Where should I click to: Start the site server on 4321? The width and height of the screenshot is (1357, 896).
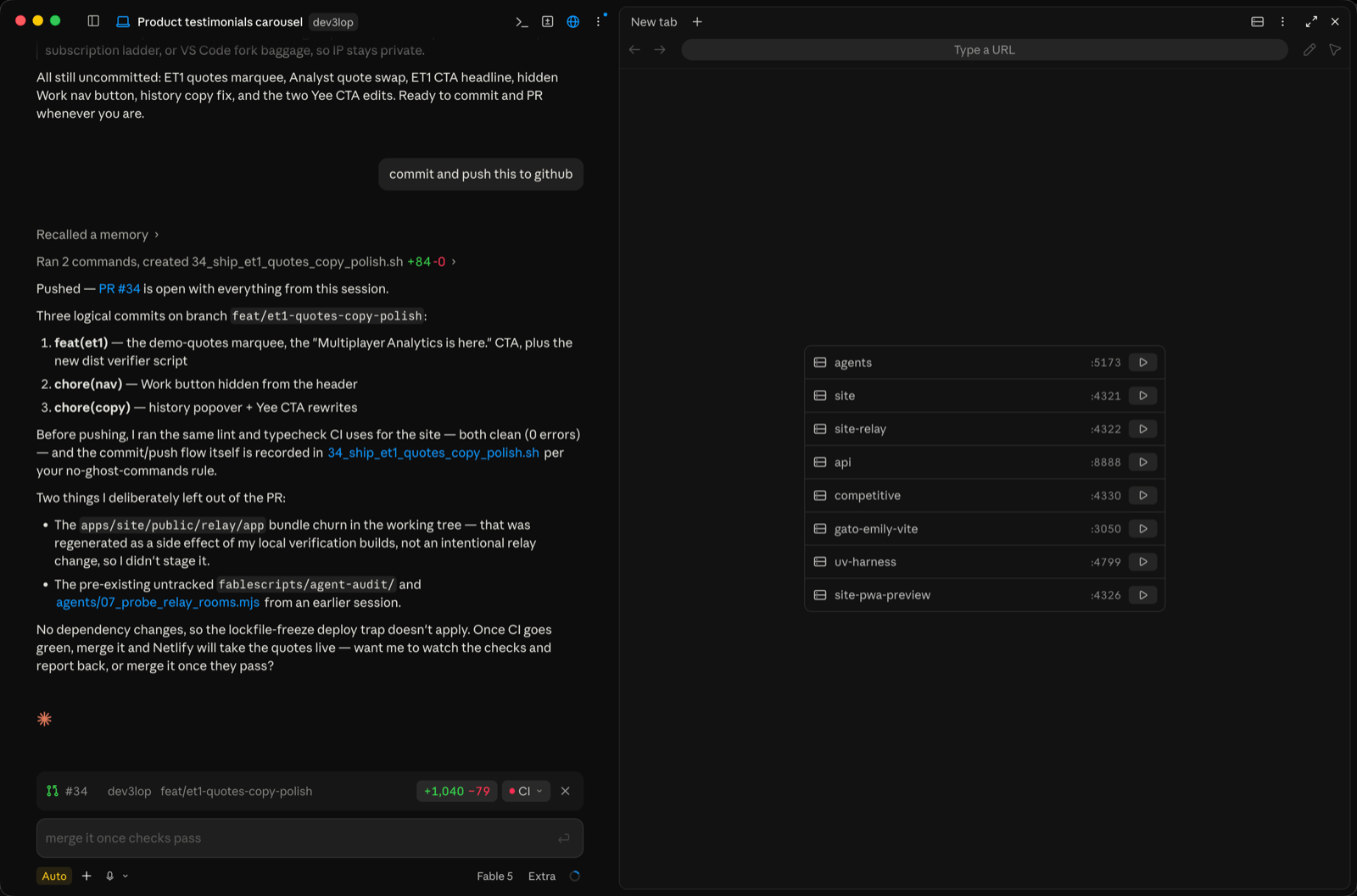(x=1142, y=395)
